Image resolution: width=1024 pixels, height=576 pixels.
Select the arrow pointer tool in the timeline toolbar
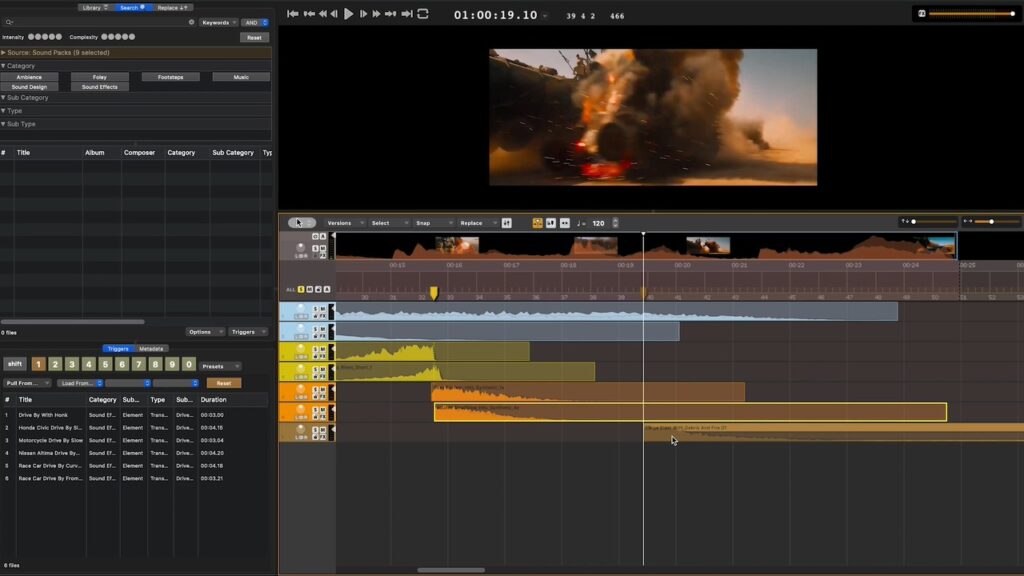point(298,223)
